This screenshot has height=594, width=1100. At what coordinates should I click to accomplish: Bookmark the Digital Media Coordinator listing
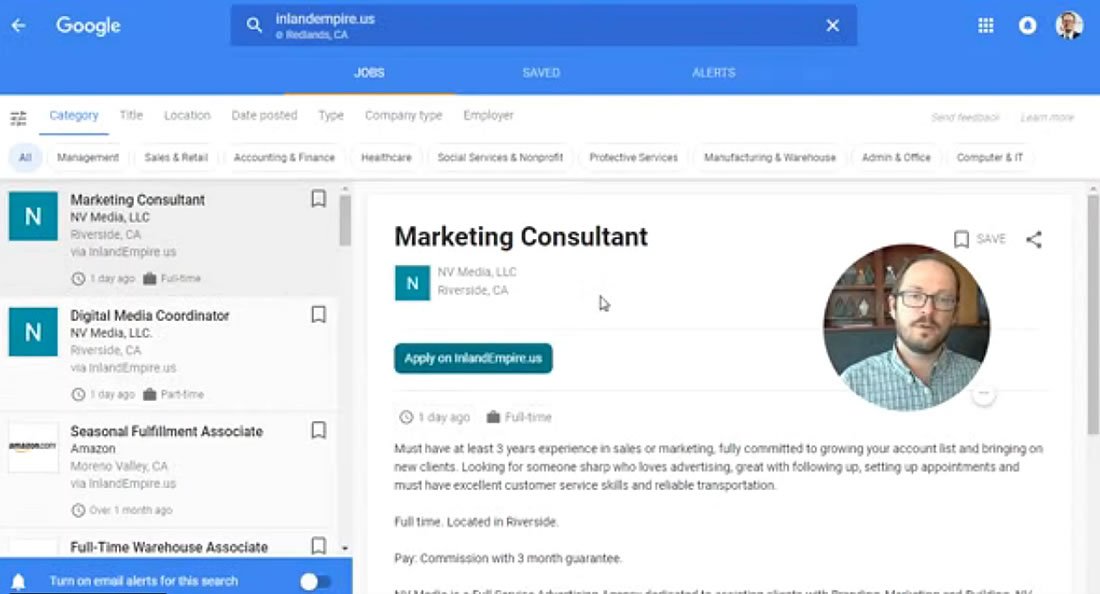tap(318, 314)
